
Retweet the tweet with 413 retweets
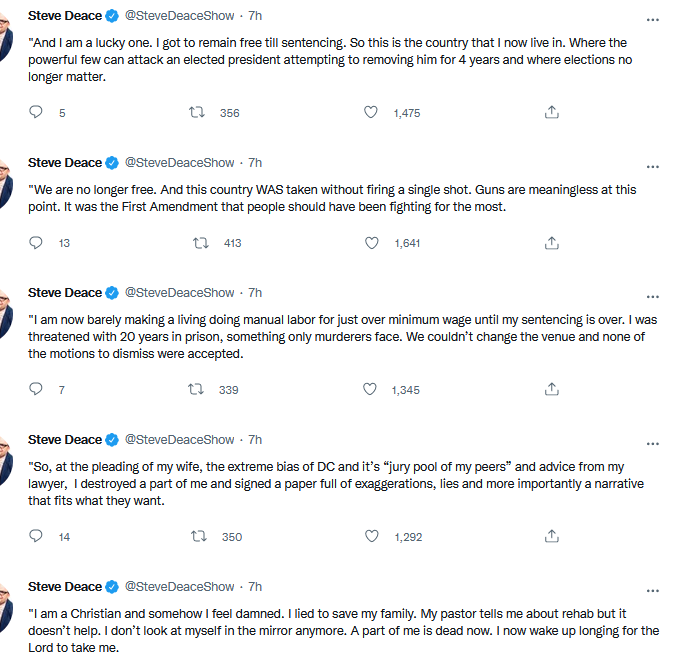coord(200,243)
